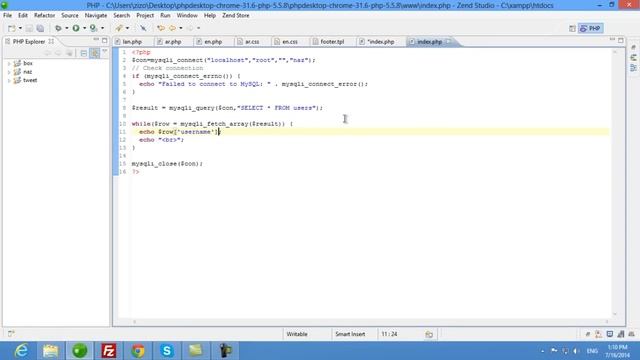Switch to the ar.css editor tab
Image resolution: width=640 pixels, height=360 pixels.
point(252,42)
